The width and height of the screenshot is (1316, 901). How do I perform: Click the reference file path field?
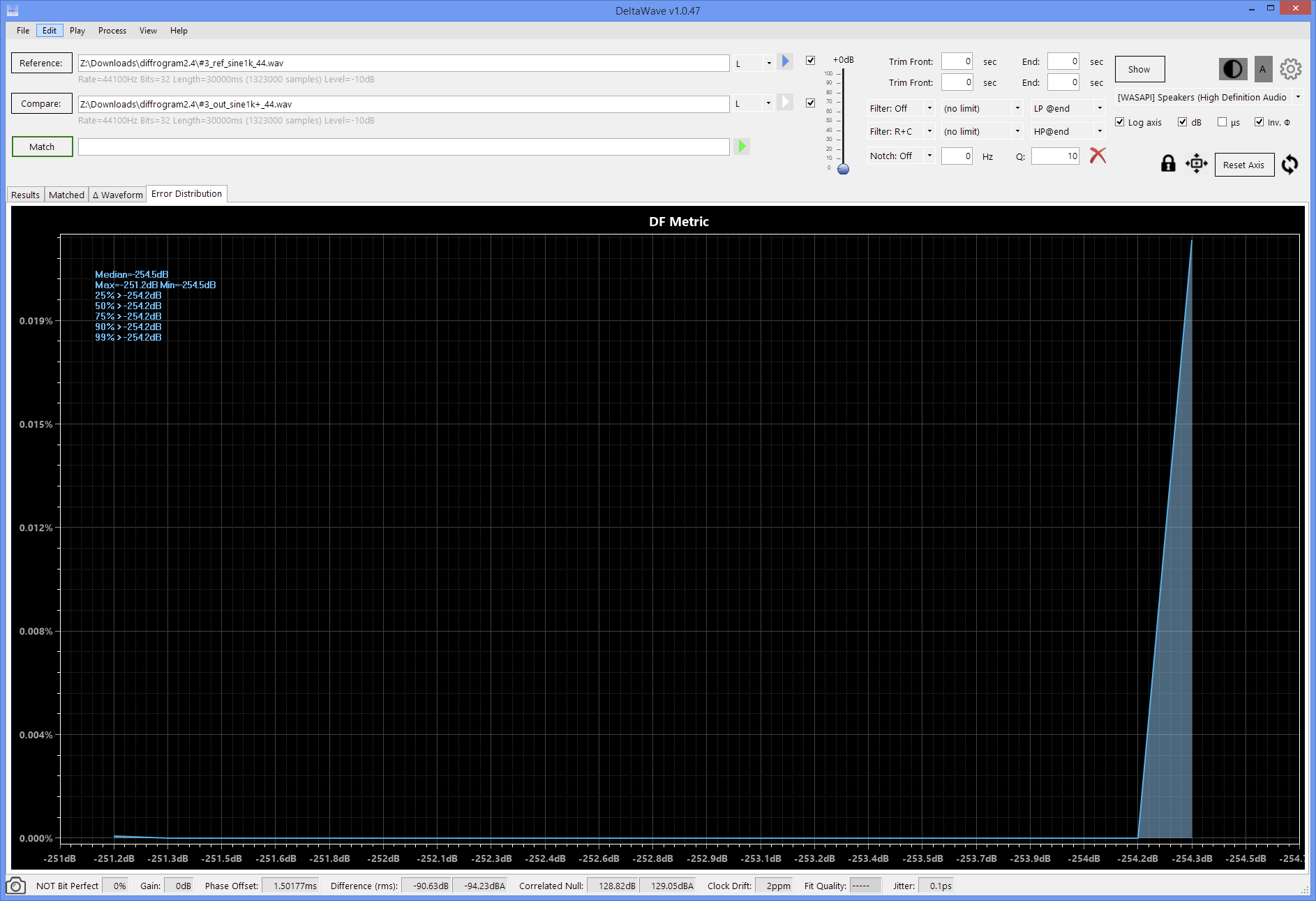(x=403, y=63)
